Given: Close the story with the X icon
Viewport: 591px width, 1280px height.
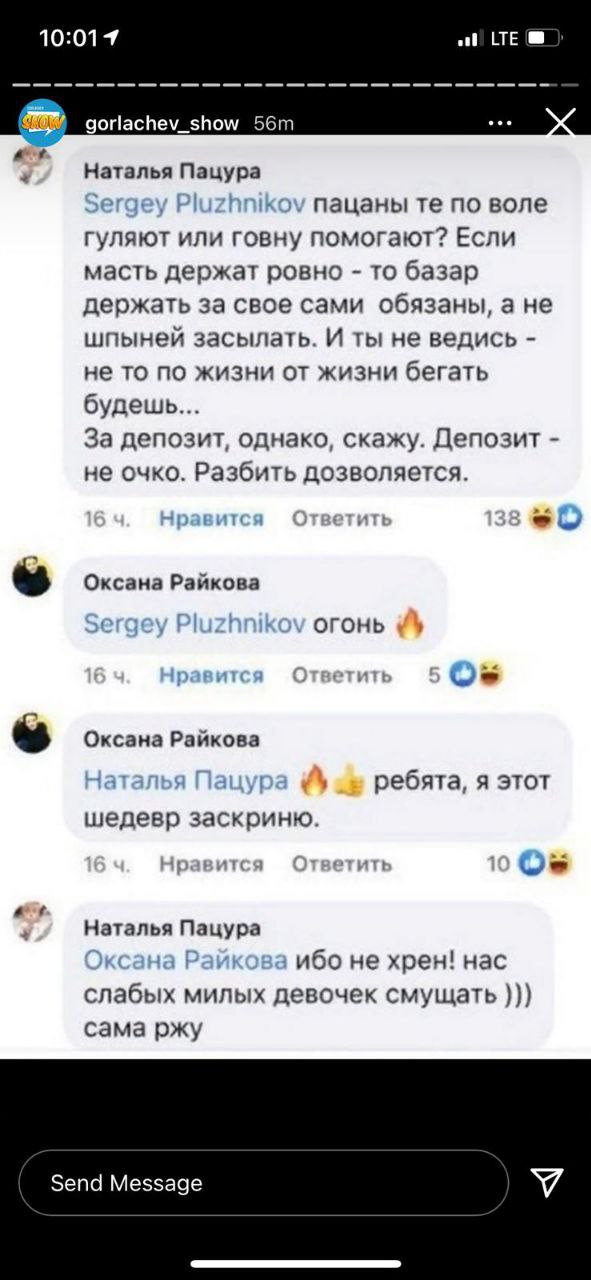Looking at the screenshot, I should pyautogui.click(x=560, y=124).
